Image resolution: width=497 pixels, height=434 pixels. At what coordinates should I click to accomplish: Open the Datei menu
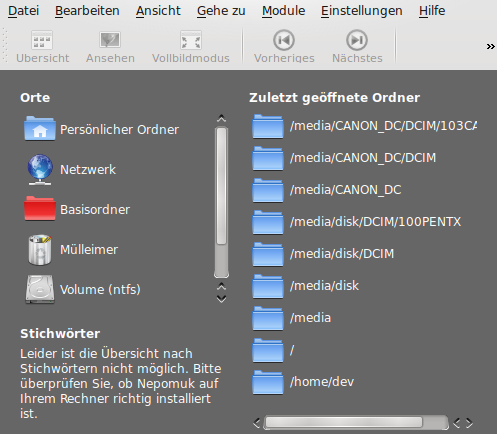click(23, 11)
